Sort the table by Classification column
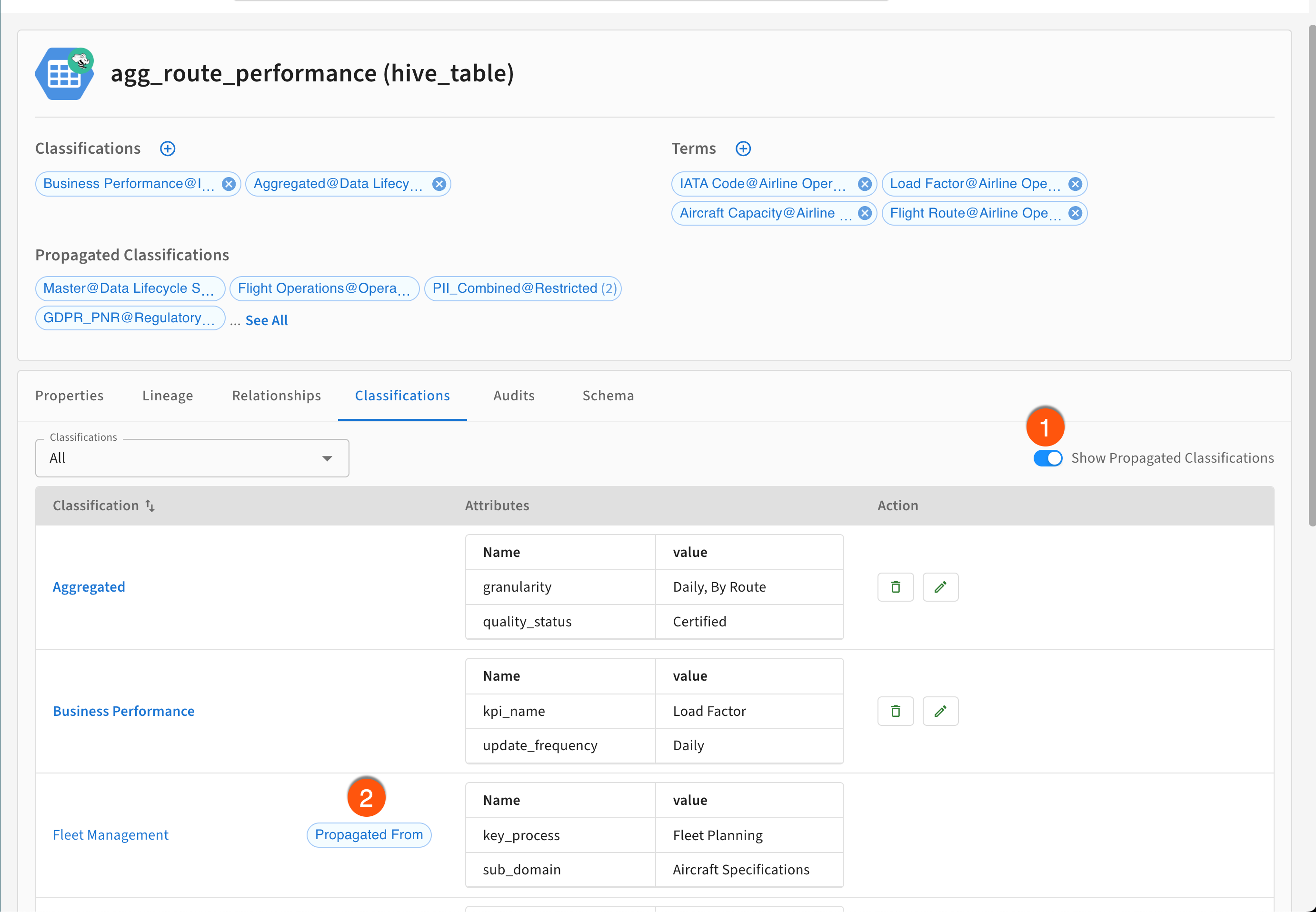Image resolution: width=1316 pixels, height=912 pixels. click(x=150, y=506)
